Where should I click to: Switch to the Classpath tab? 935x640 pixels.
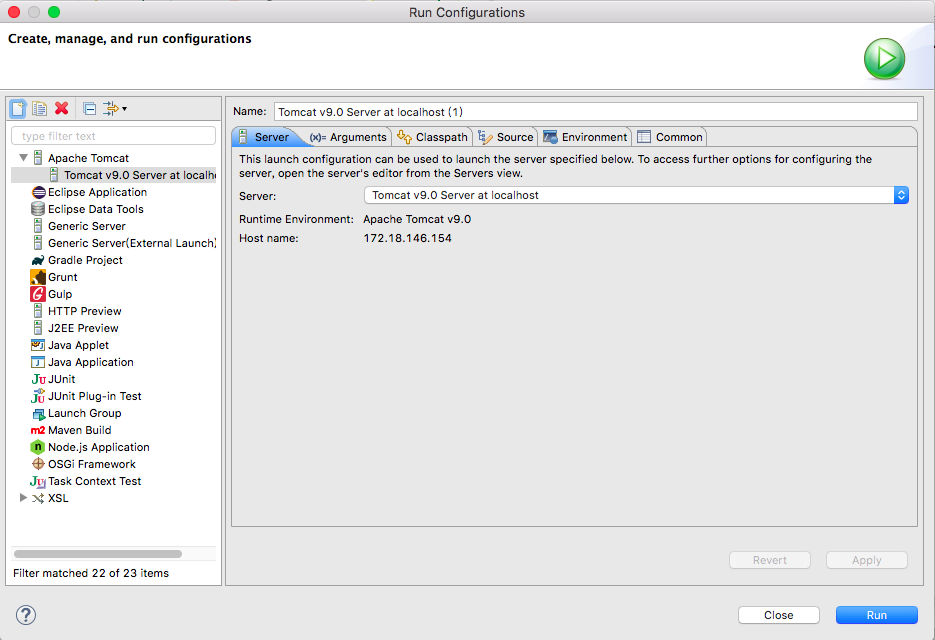pos(432,137)
